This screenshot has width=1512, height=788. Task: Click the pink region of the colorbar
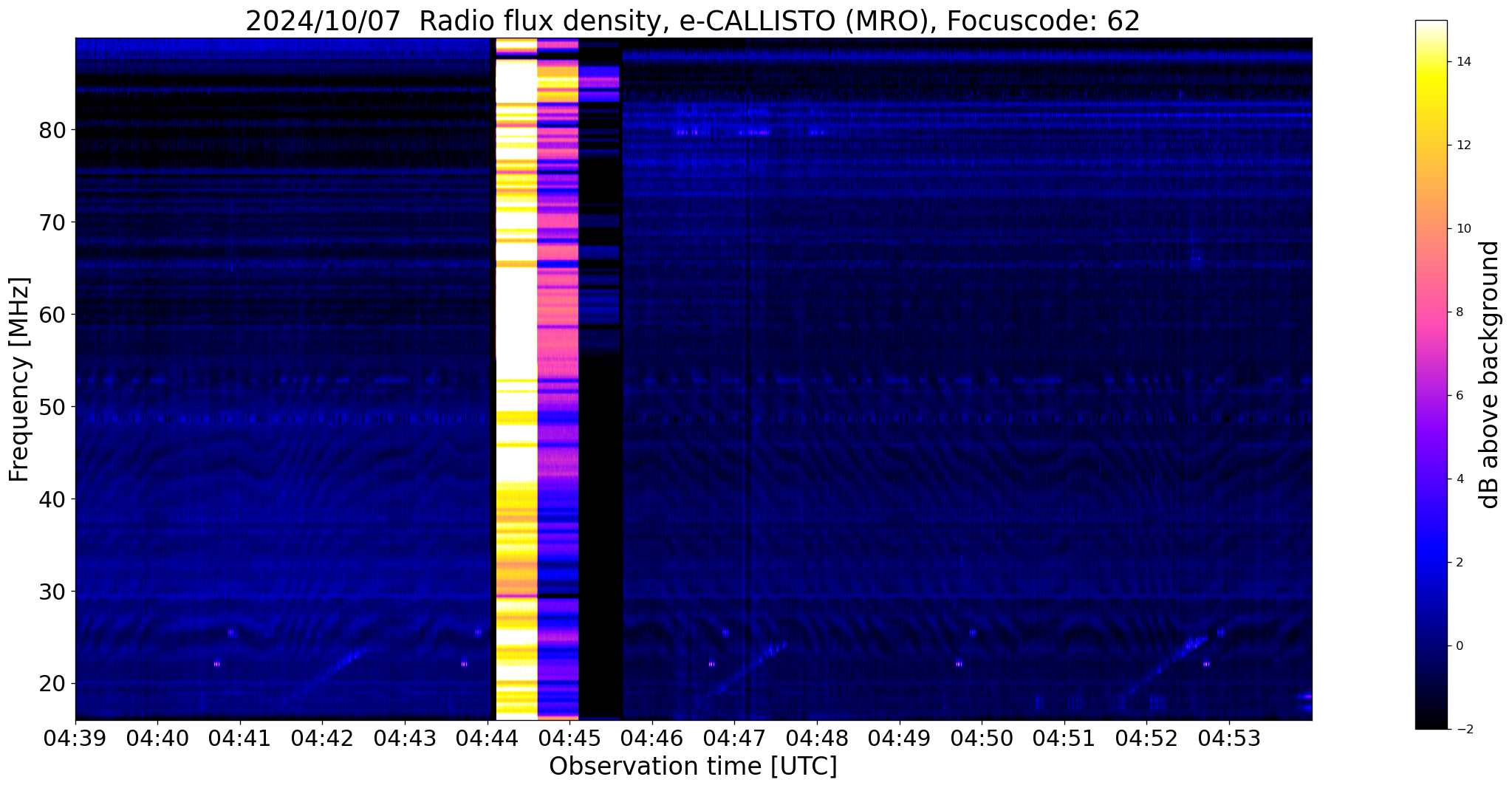click(x=1431, y=310)
